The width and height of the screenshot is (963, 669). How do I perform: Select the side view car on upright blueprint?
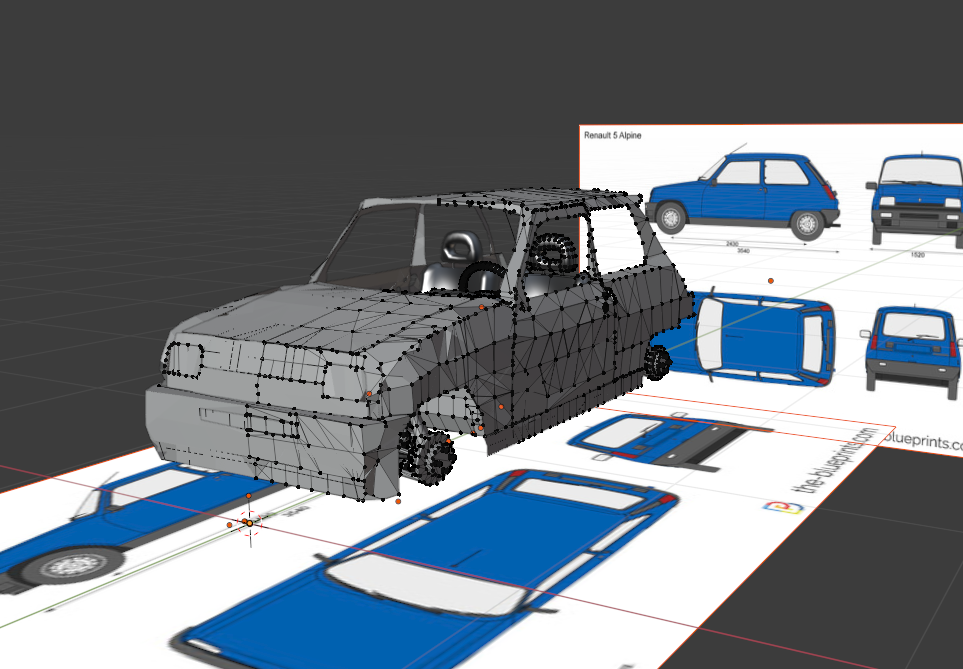(743, 195)
